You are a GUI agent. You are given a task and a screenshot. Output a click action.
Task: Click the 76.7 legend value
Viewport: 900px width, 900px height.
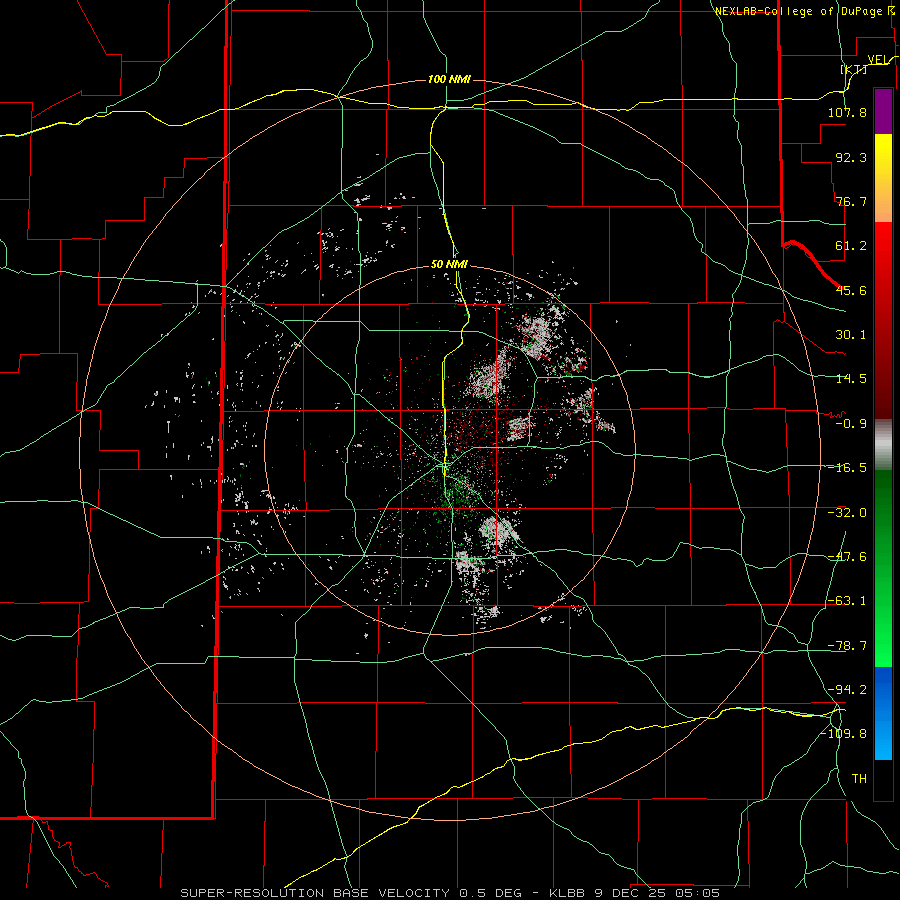(x=851, y=201)
